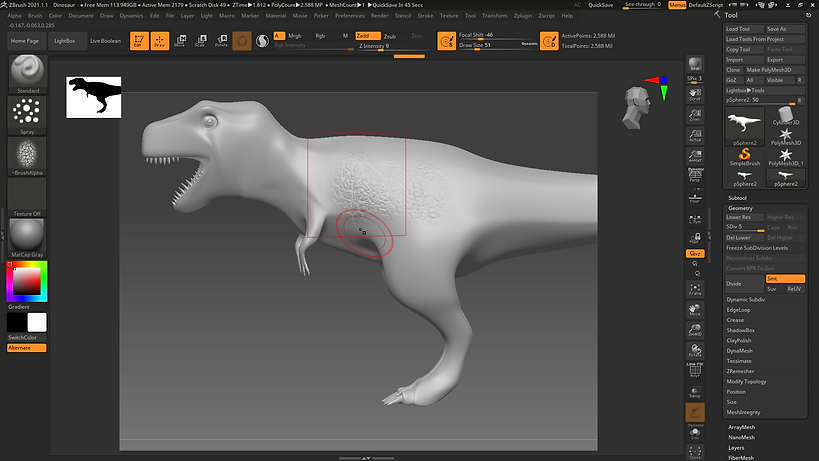This screenshot has width=819, height=461.
Task: Select the Move gizmo tool in top shelf
Action: [x=180, y=41]
